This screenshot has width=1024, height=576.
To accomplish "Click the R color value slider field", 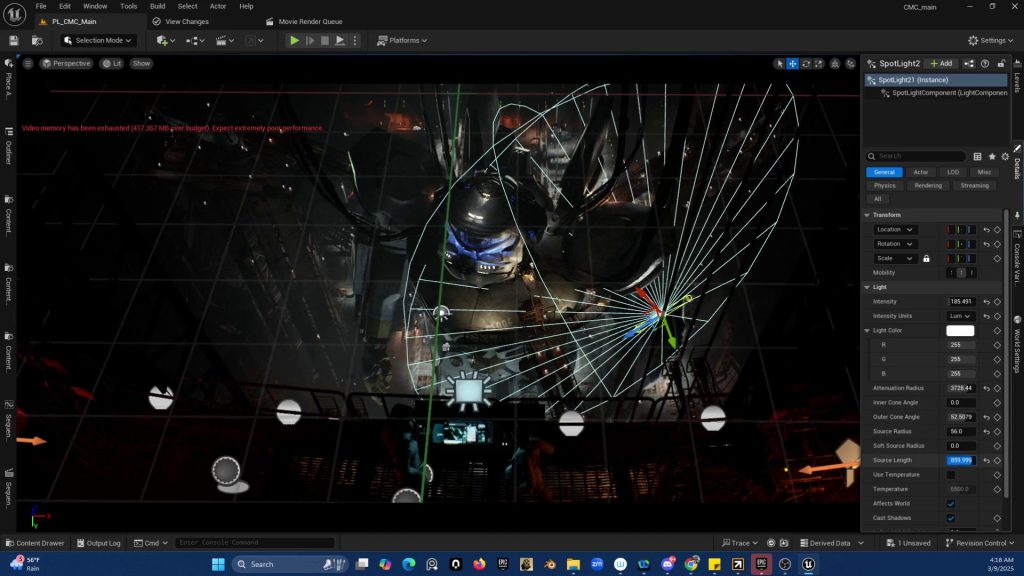I will pyautogui.click(x=961, y=345).
